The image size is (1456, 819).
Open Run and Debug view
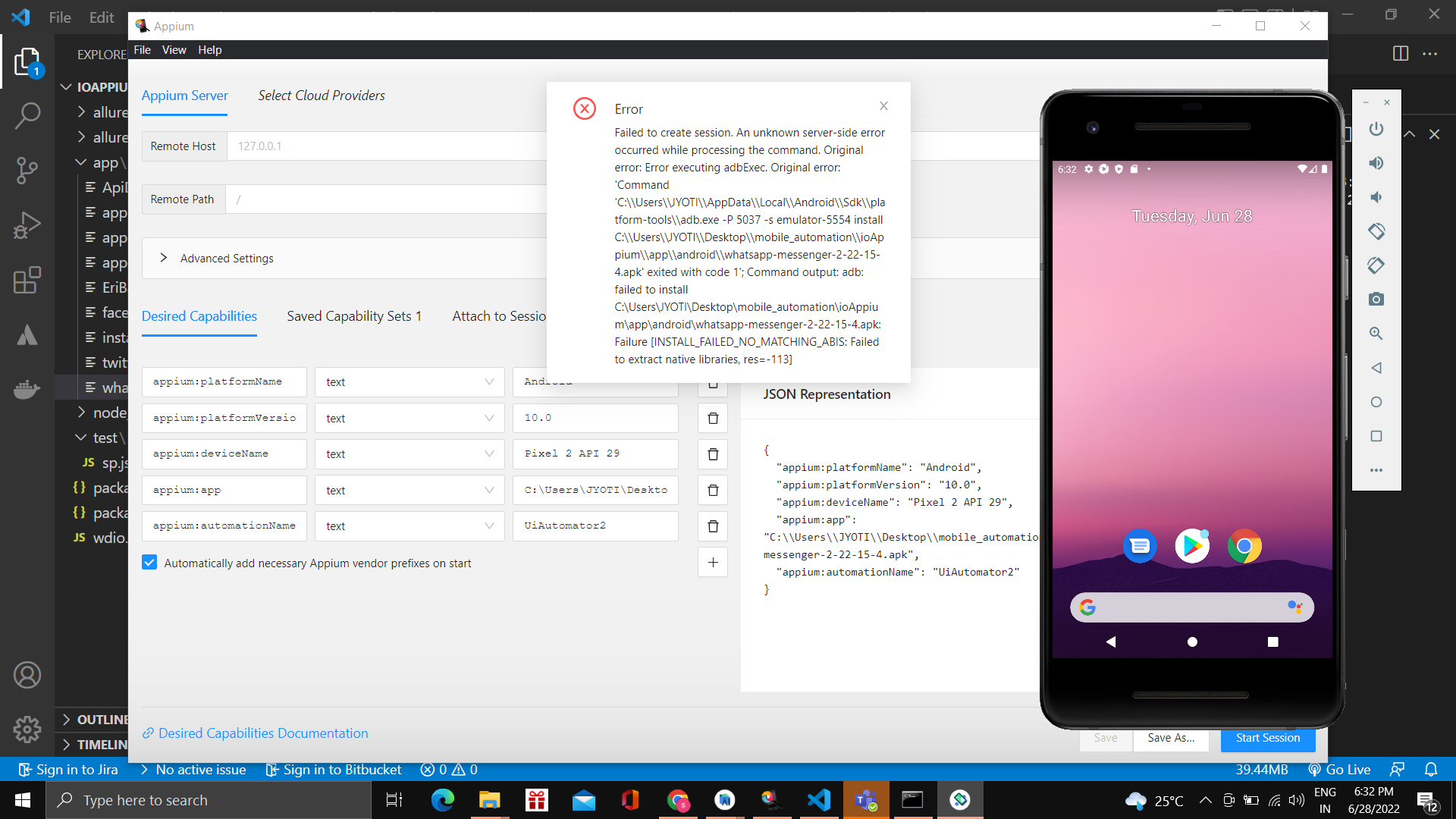click(27, 225)
